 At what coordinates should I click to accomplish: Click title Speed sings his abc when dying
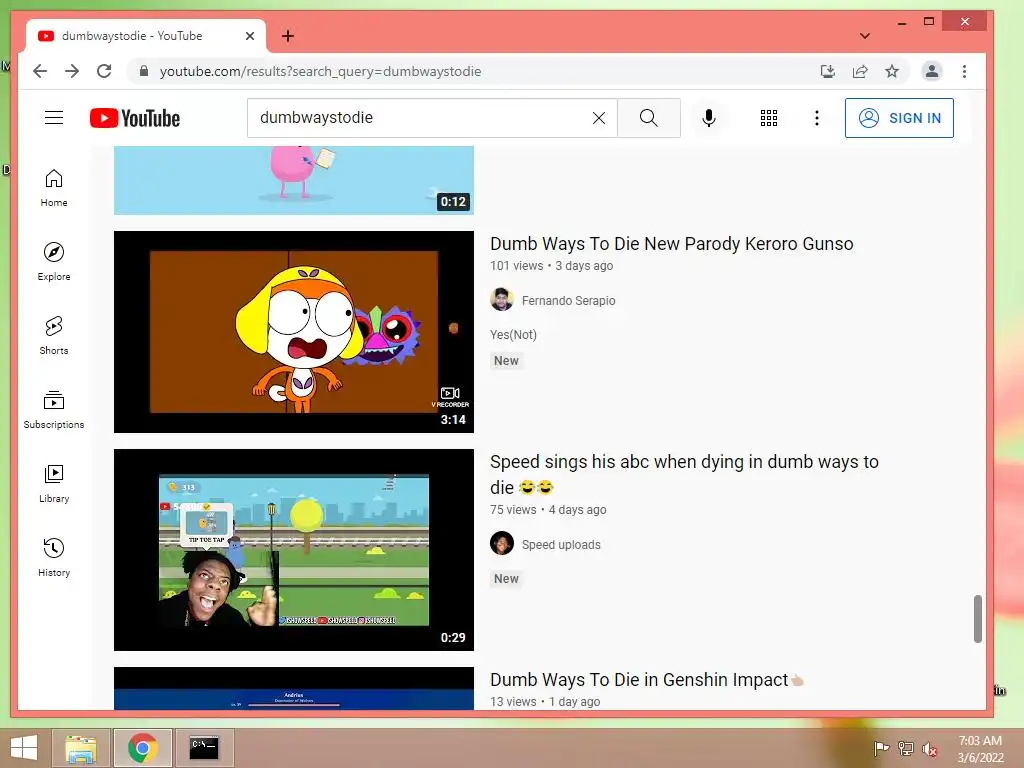tap(684, 475)
